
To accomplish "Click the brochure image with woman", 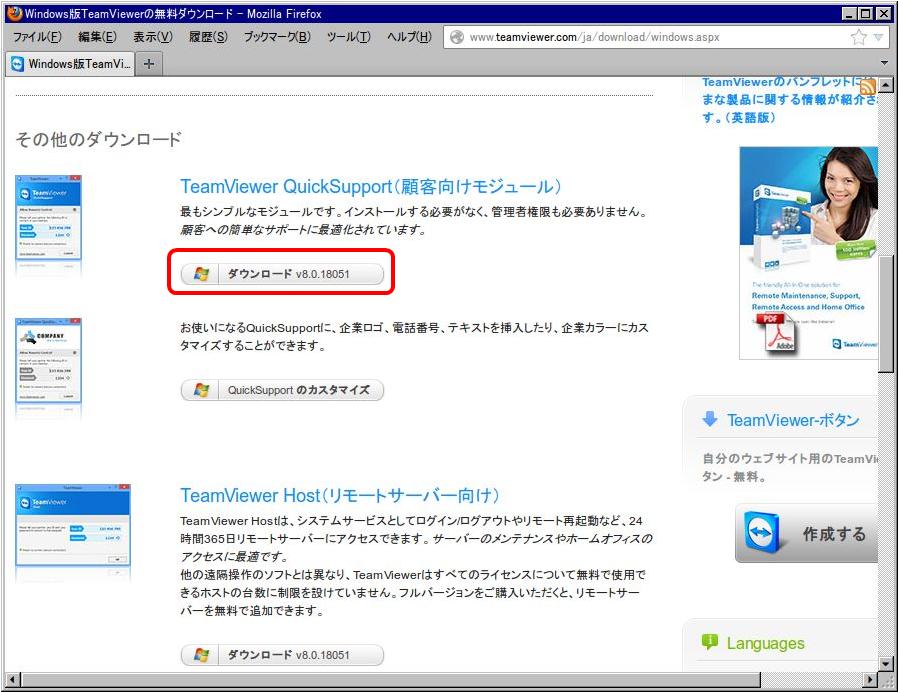I will pyautogui.click(x=808, y=253).
